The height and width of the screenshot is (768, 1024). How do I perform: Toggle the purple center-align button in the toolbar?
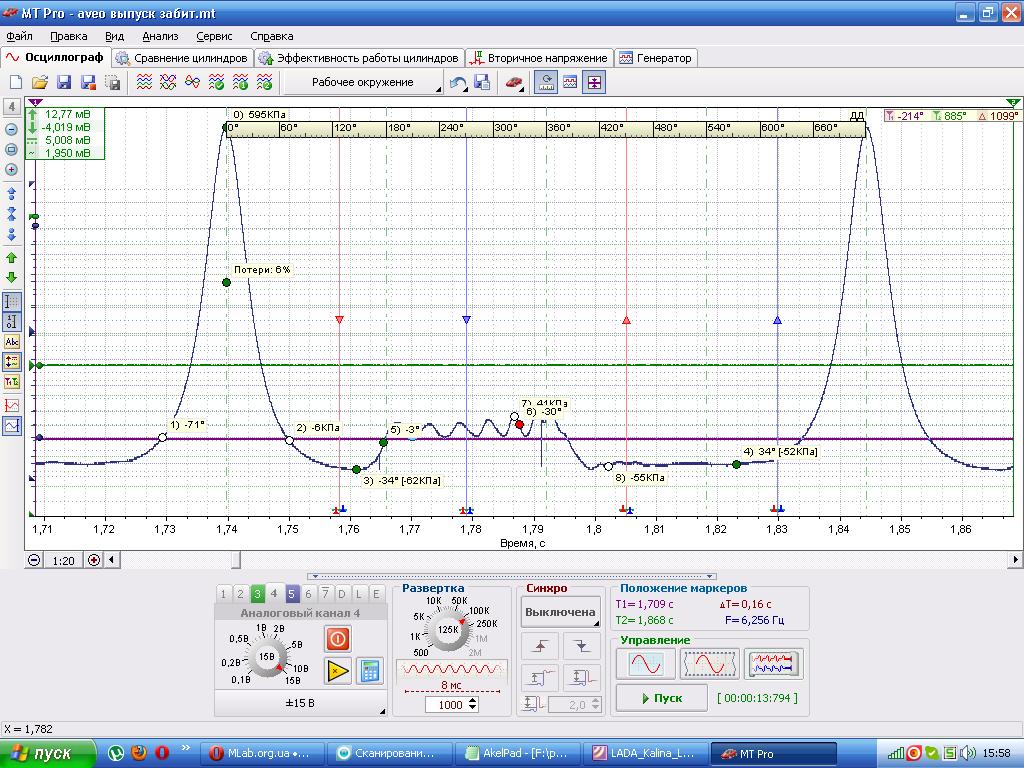point(594,82)
